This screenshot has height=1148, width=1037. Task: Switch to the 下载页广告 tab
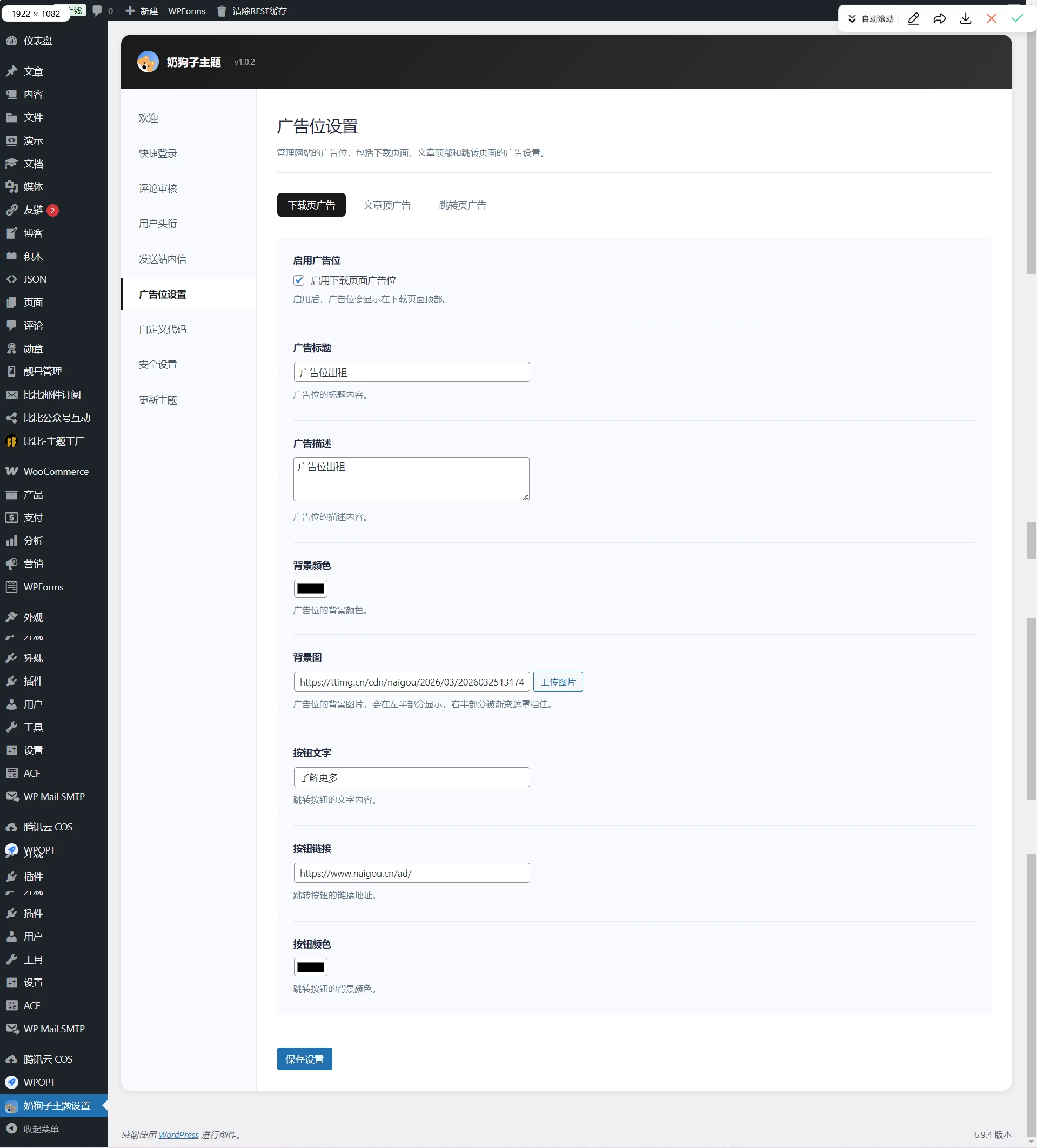[x=311, y=205]
